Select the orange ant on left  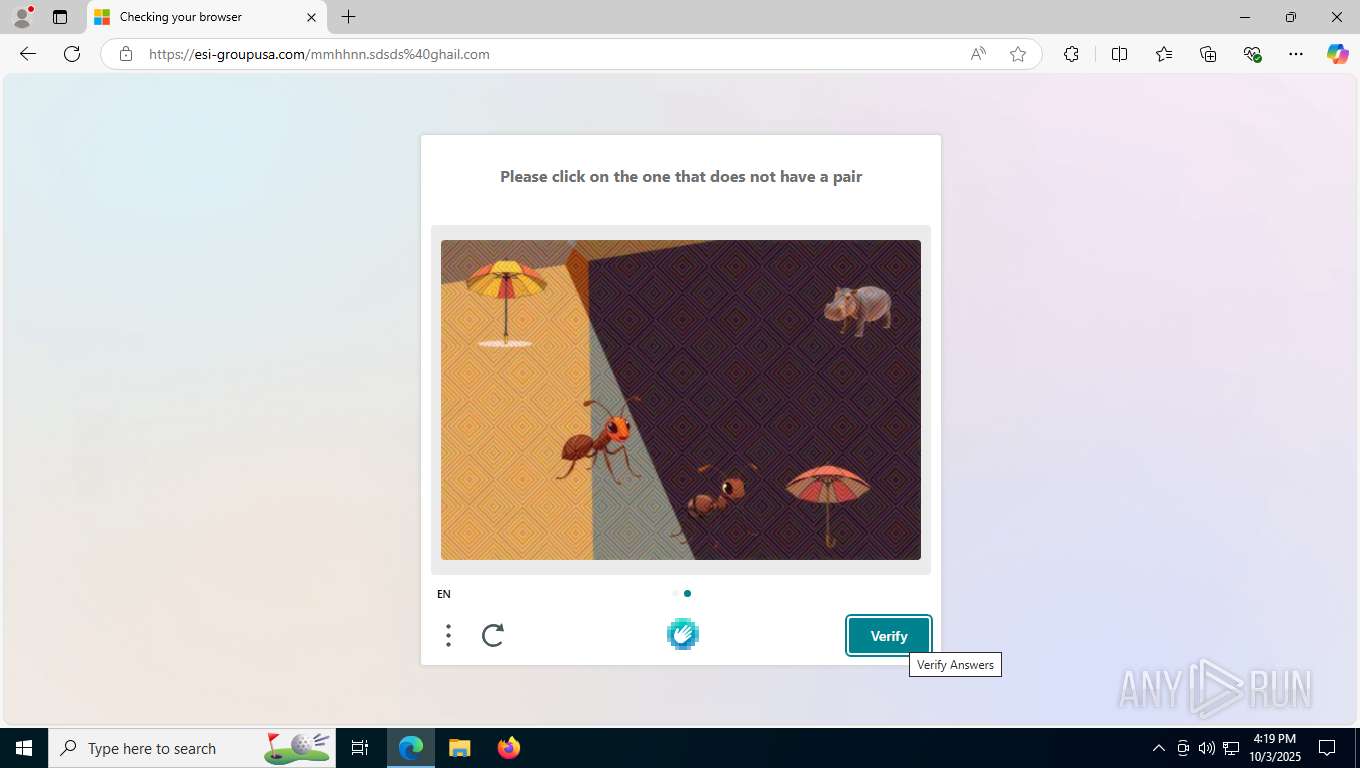tap(598, 438)
